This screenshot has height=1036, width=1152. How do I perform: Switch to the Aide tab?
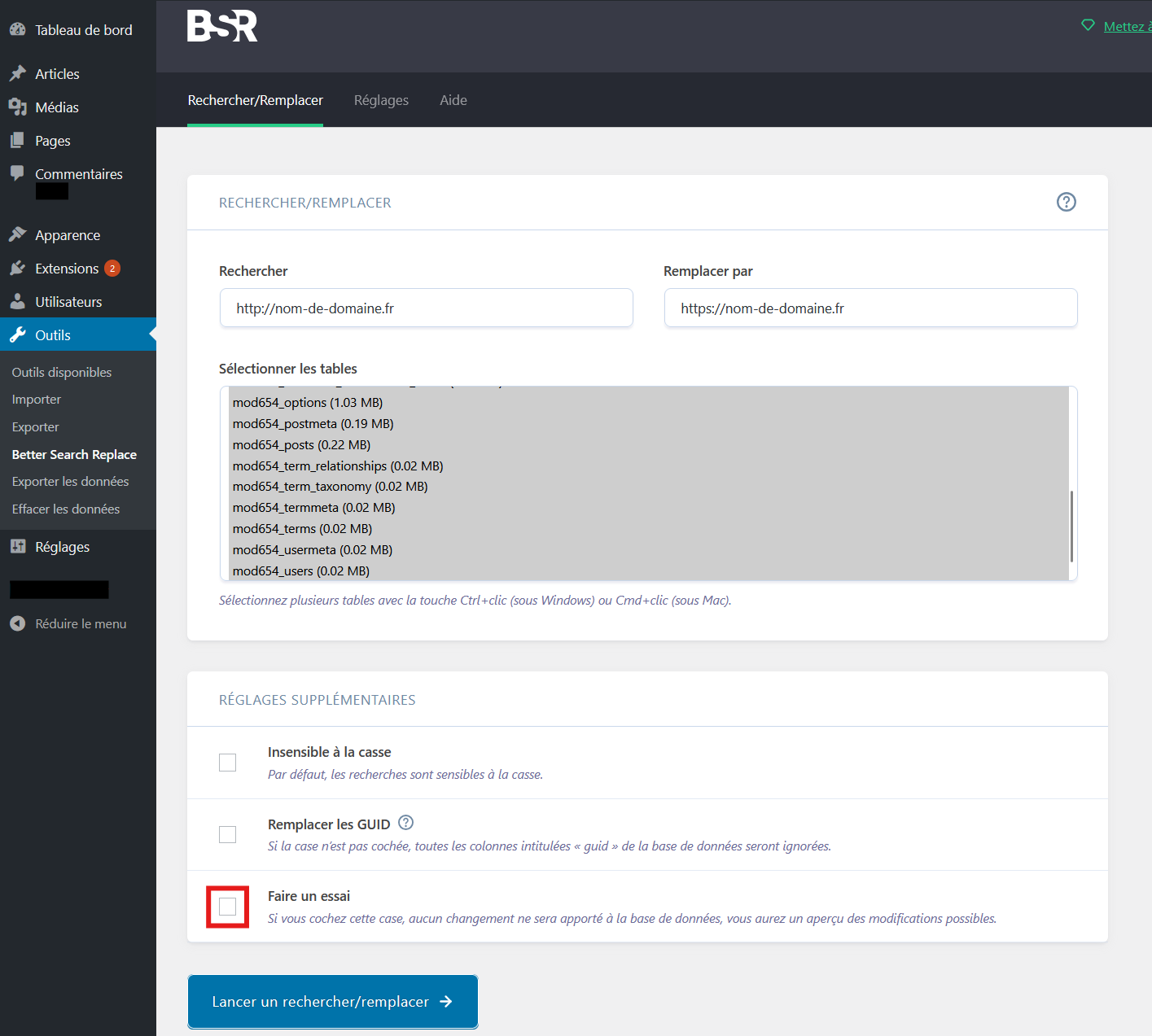(453, 100)
